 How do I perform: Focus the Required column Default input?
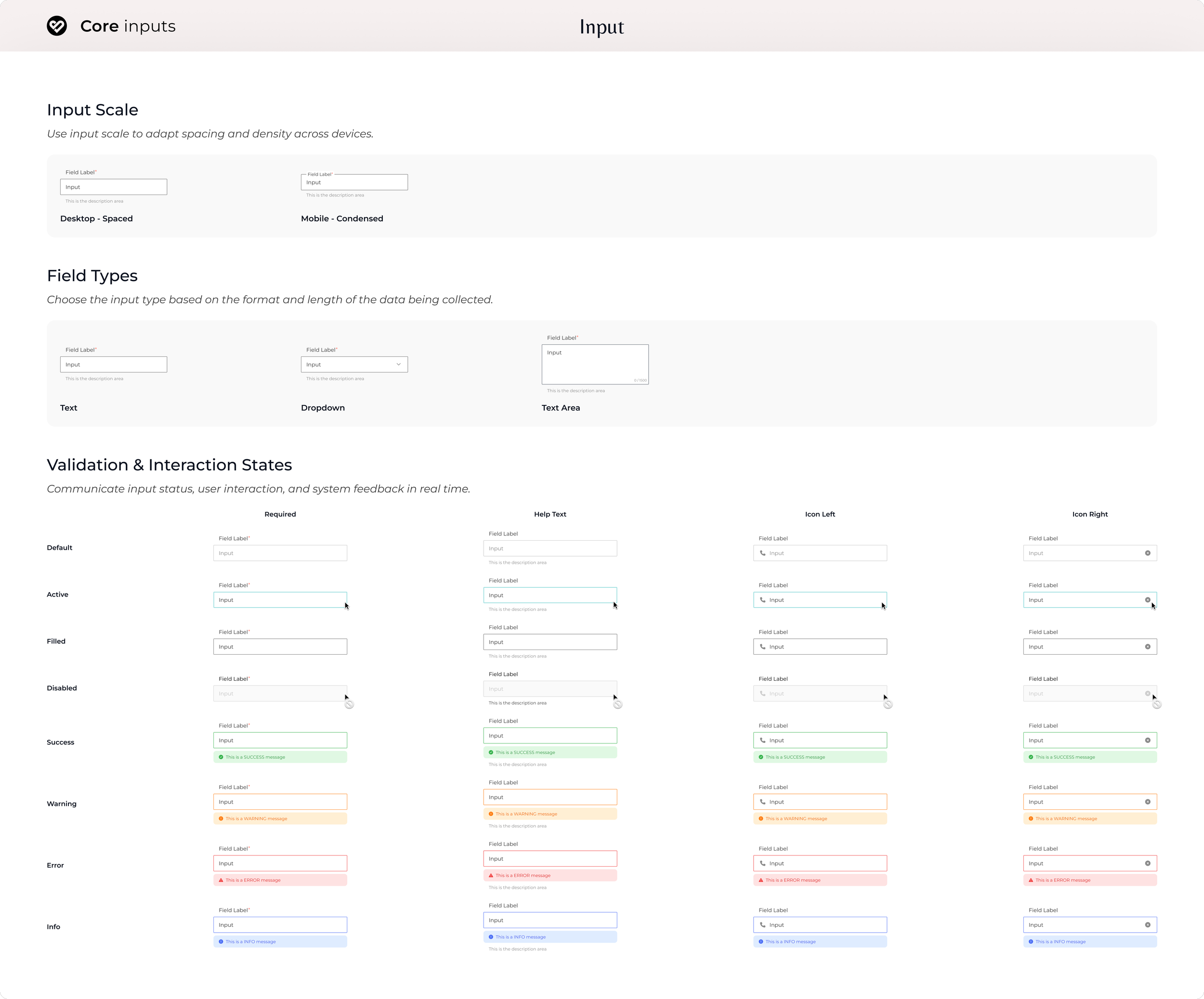click(280, 553)
